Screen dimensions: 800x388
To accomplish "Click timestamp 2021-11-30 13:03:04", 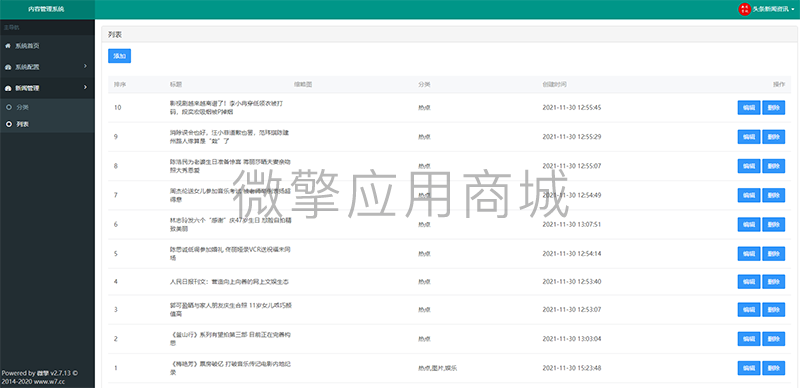I will [571, 339].
